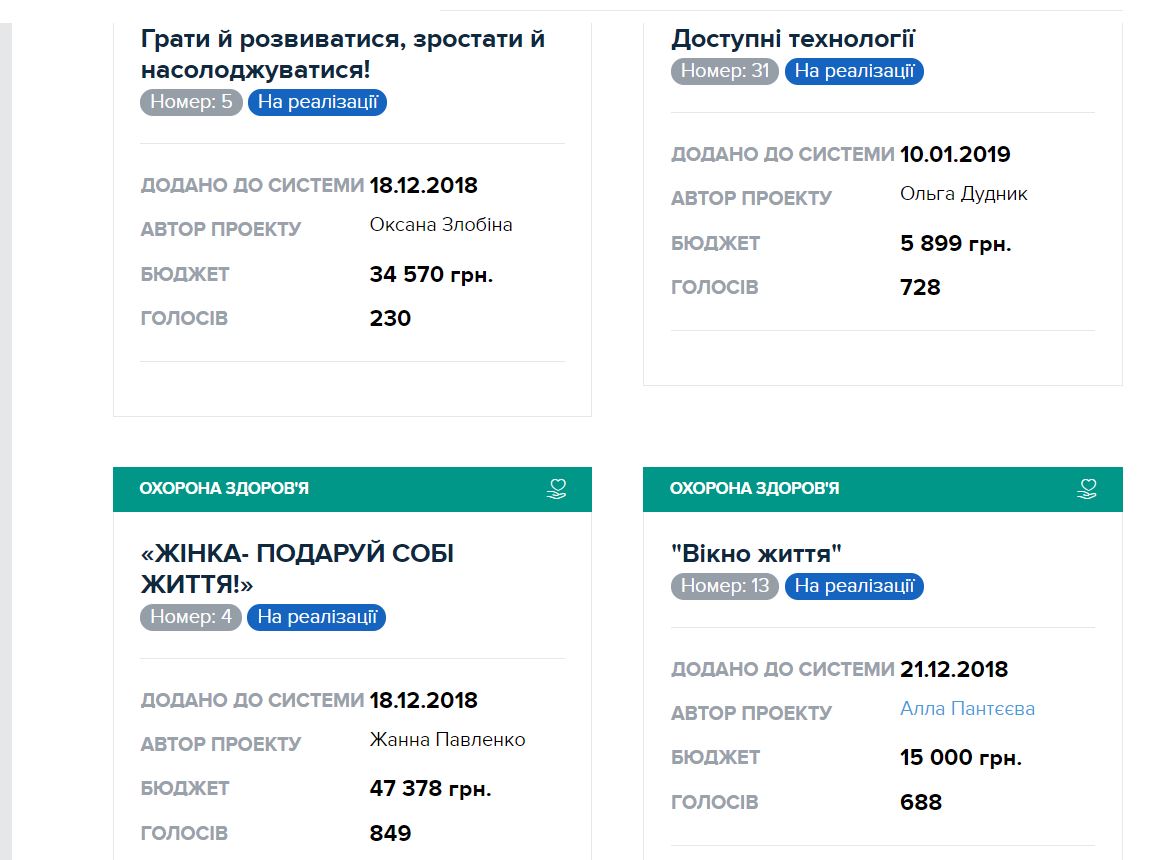The width and height of the screenshot is (1150, 860).
Task: Open the "Доступні технології" project title
Action: coord(793,39)
